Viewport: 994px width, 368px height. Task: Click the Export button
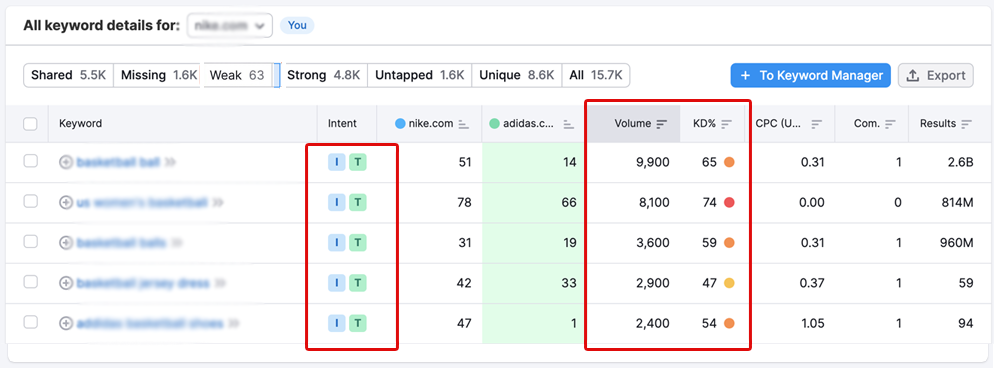[x=936, y=75]
